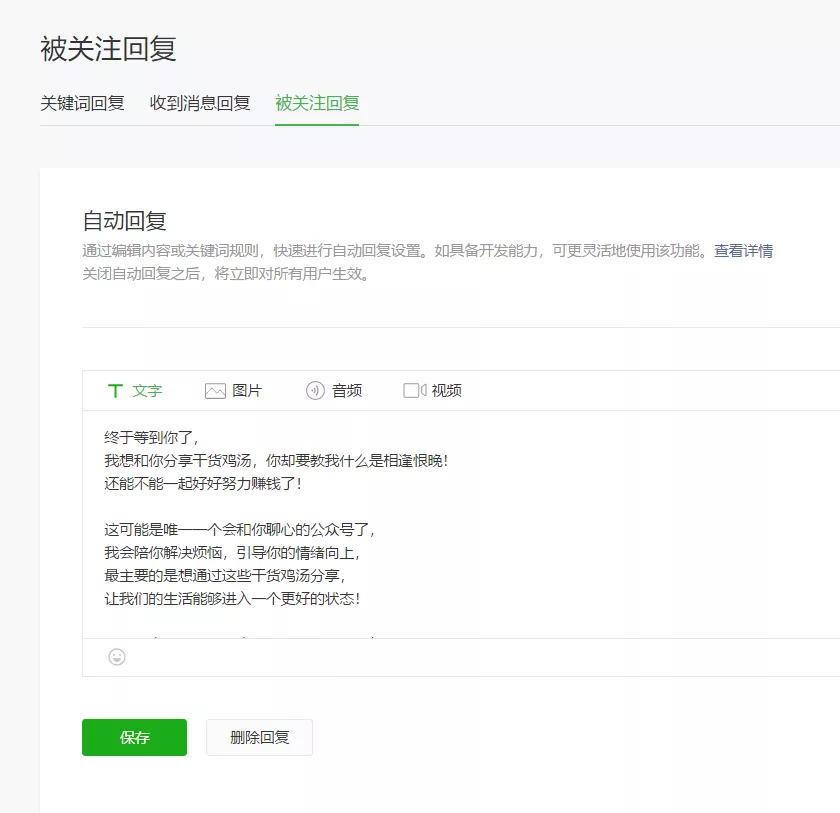Select the T text message icon
This screenshot has width=840, height=813.
tap(116, 391)
